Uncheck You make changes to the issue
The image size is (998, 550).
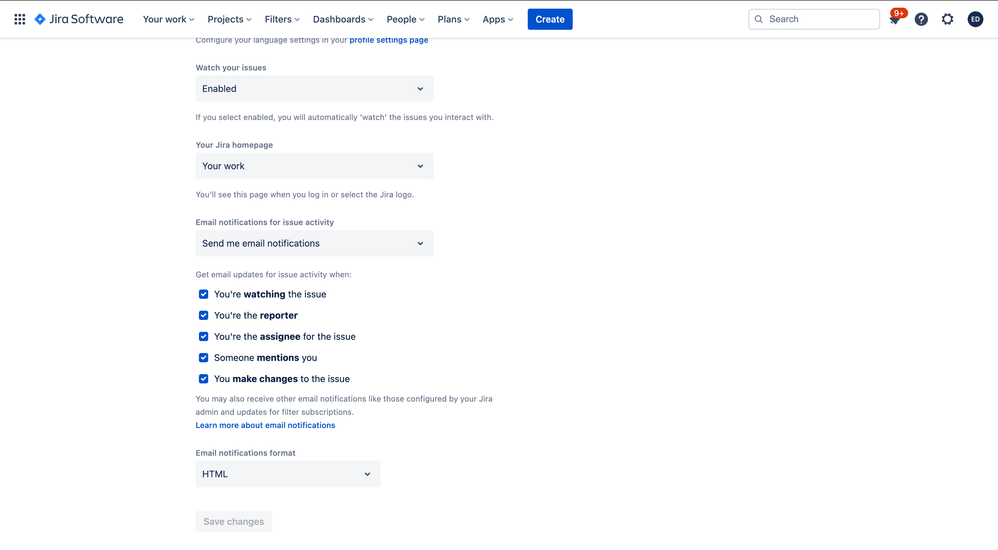pos(203,379)
